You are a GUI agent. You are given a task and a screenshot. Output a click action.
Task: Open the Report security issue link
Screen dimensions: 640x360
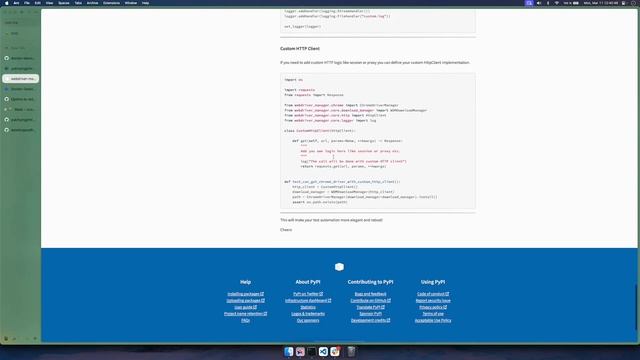(x=433, y=300)
